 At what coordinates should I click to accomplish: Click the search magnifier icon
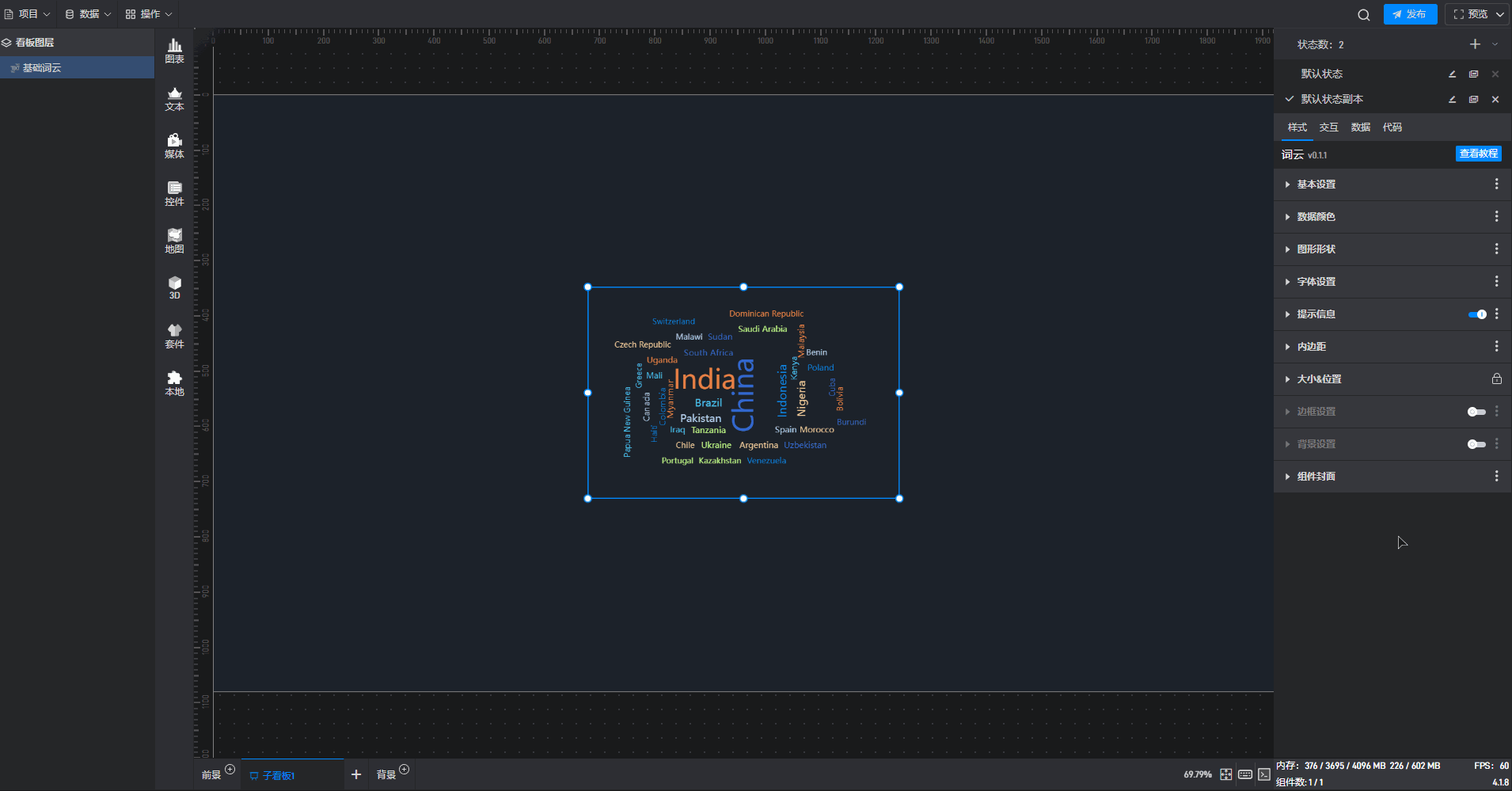tap(1363, 15)
